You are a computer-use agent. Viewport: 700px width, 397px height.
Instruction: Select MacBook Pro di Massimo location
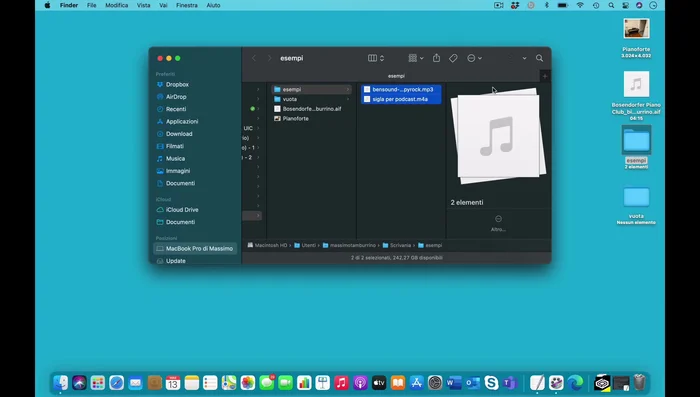(x=195, y=248)
